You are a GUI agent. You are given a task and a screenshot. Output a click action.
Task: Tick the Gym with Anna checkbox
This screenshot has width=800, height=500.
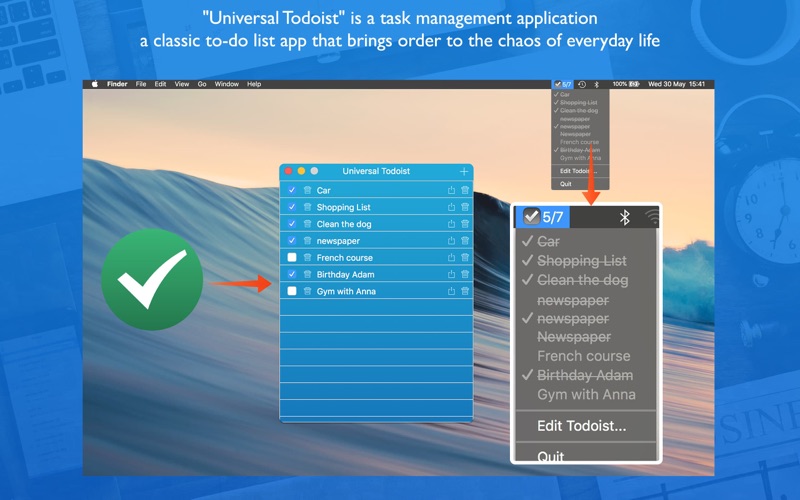[292, 291]
